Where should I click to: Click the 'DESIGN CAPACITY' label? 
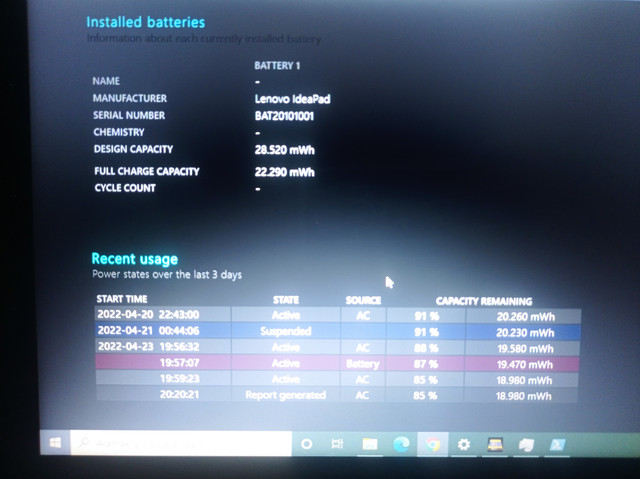(133, 149)
